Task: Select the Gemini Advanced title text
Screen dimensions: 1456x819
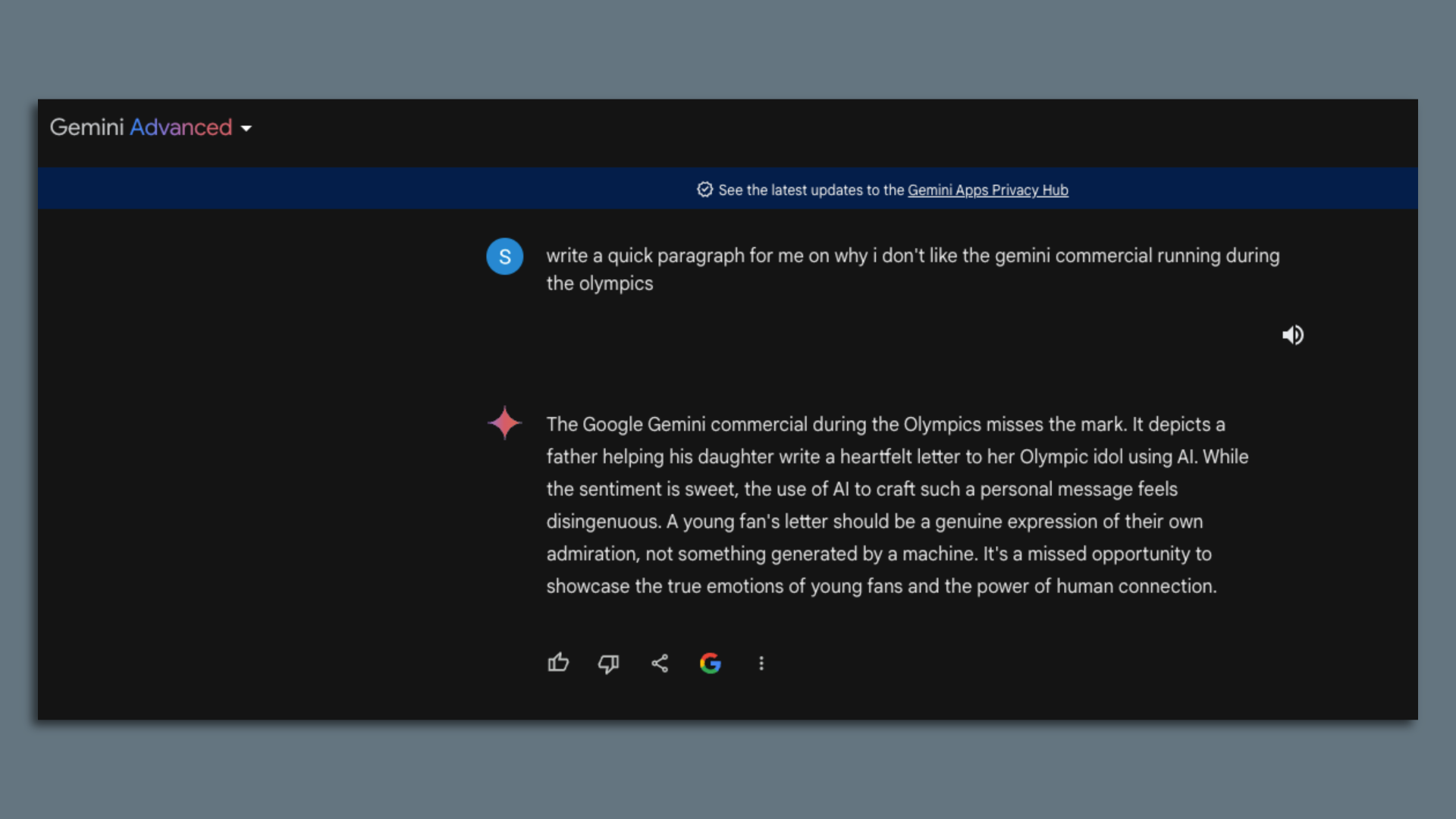Action: coord(139,127)
